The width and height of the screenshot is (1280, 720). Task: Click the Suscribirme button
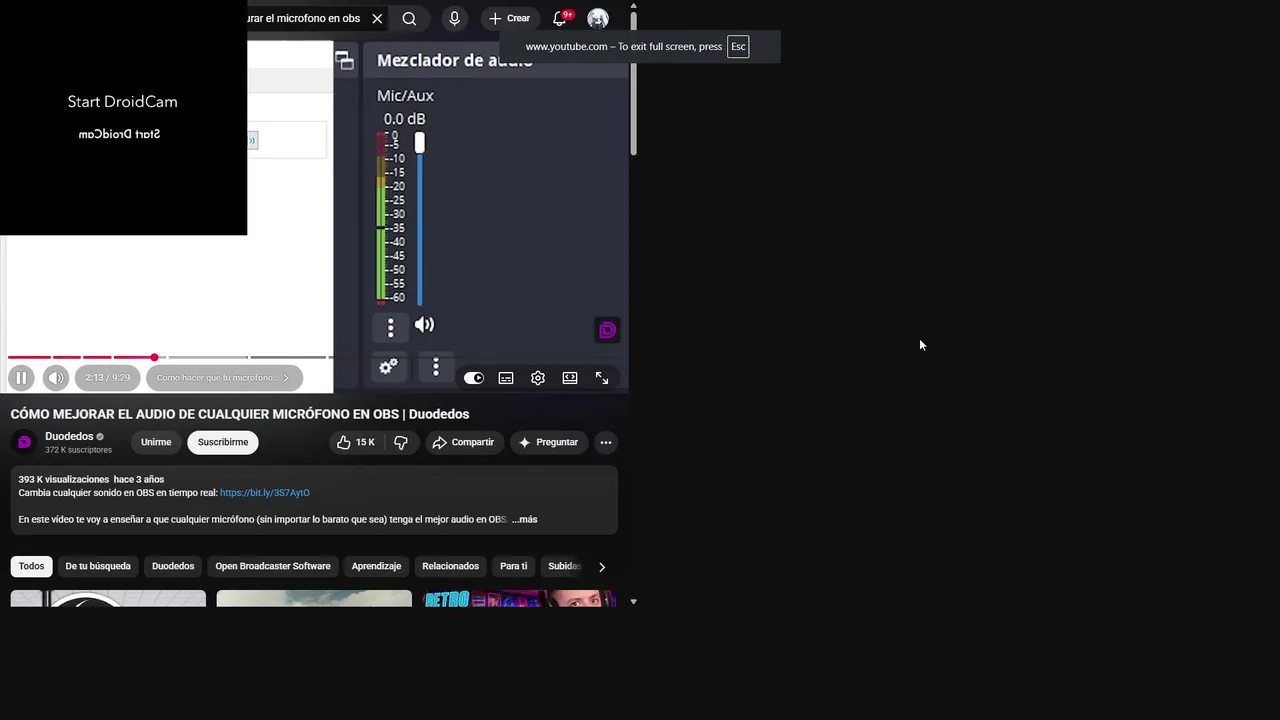pyautogui.click(x=223, y=442)
